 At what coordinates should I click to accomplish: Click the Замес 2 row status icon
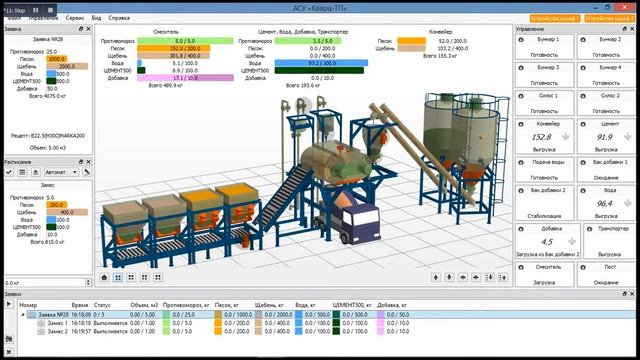click(x=41, y=331)
